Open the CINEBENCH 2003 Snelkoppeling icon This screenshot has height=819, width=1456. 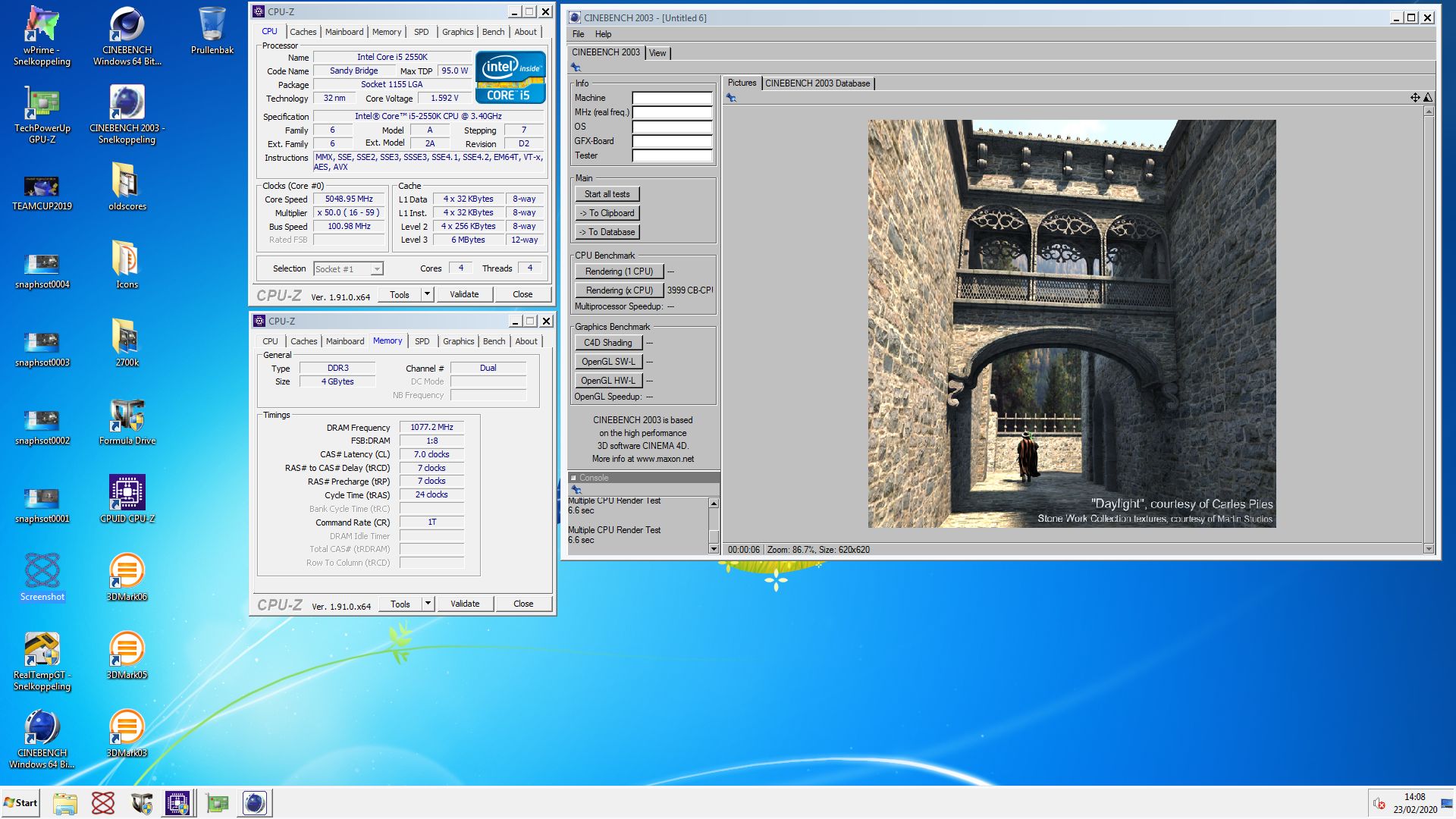click(x=127, y=115)
